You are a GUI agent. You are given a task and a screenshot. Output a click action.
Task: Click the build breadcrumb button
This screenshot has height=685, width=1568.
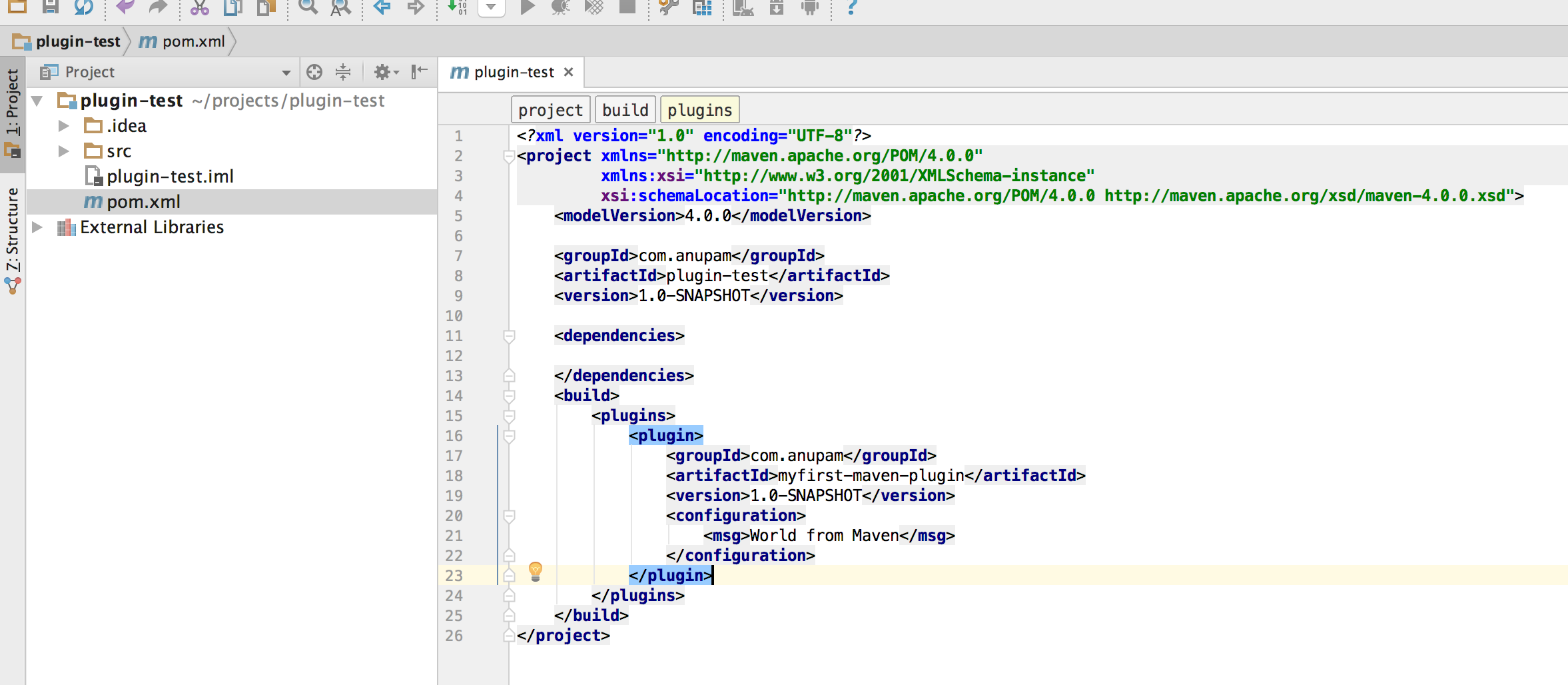tap(625, 110)
